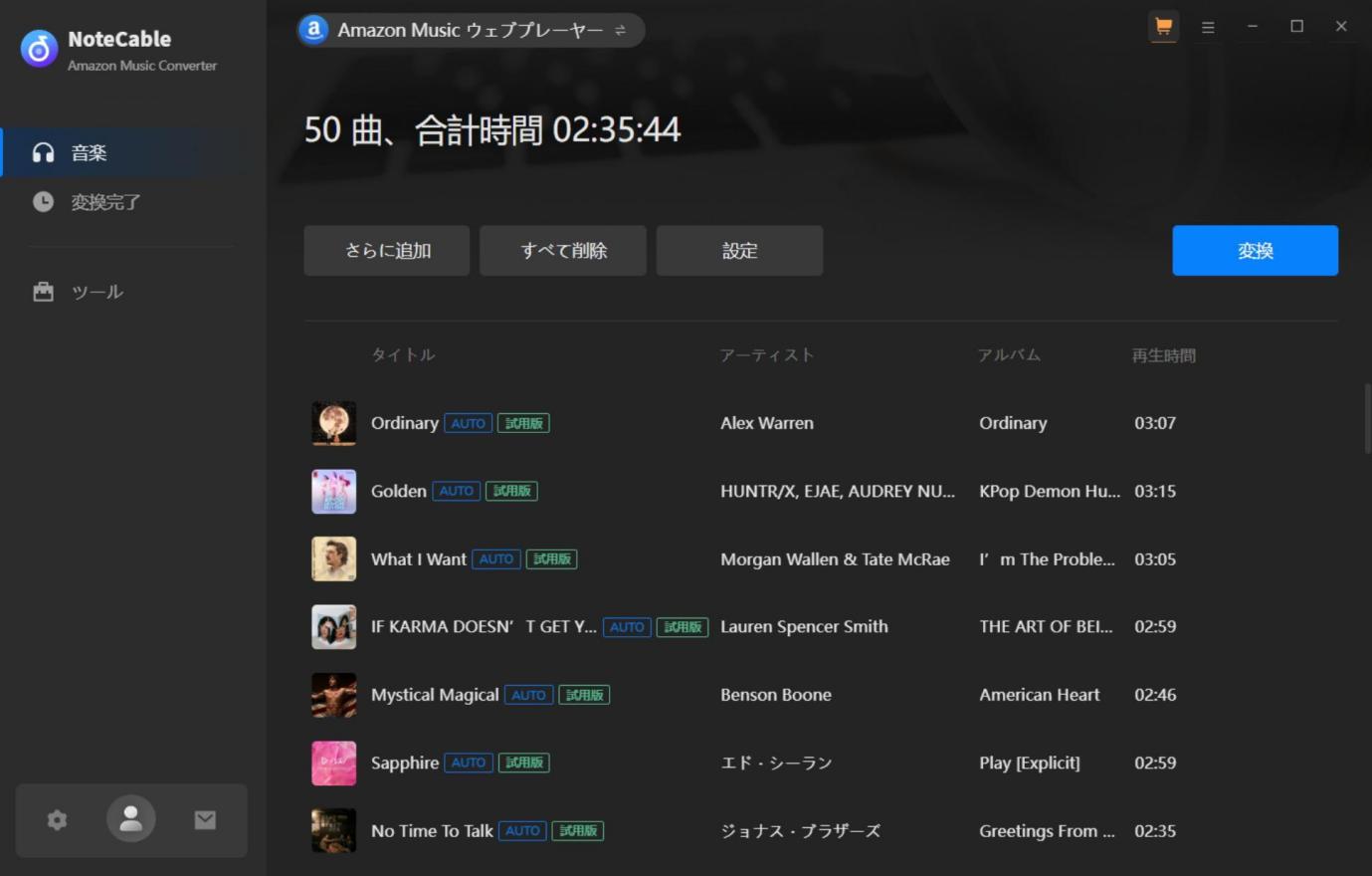Click the 試用版 badge on Sapphire row
The image size is (1372, 876).
[523, 763]
